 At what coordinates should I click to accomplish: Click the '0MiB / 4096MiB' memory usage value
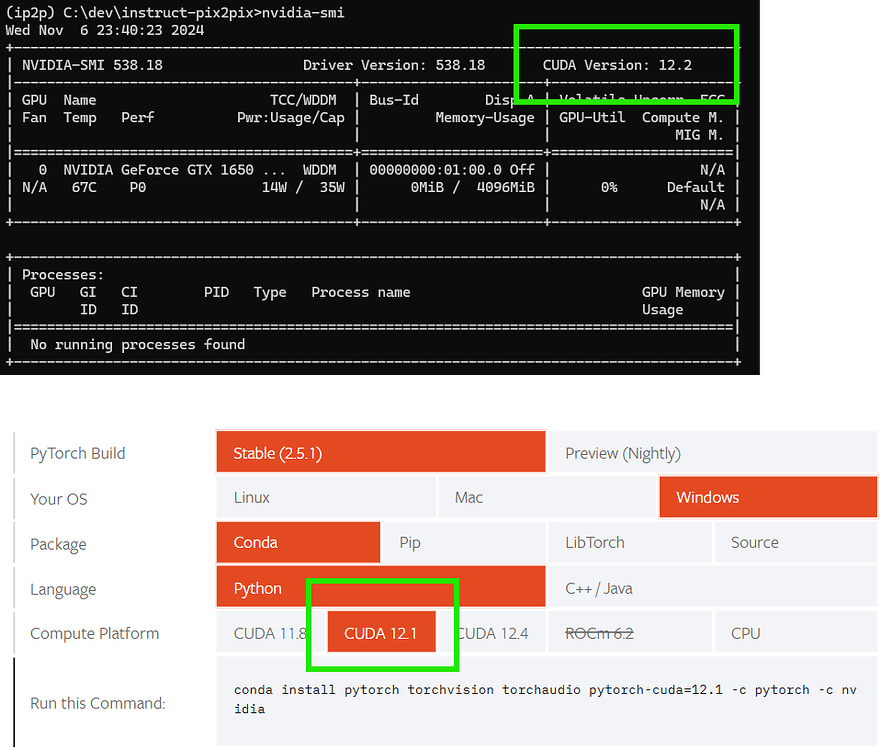473,187
